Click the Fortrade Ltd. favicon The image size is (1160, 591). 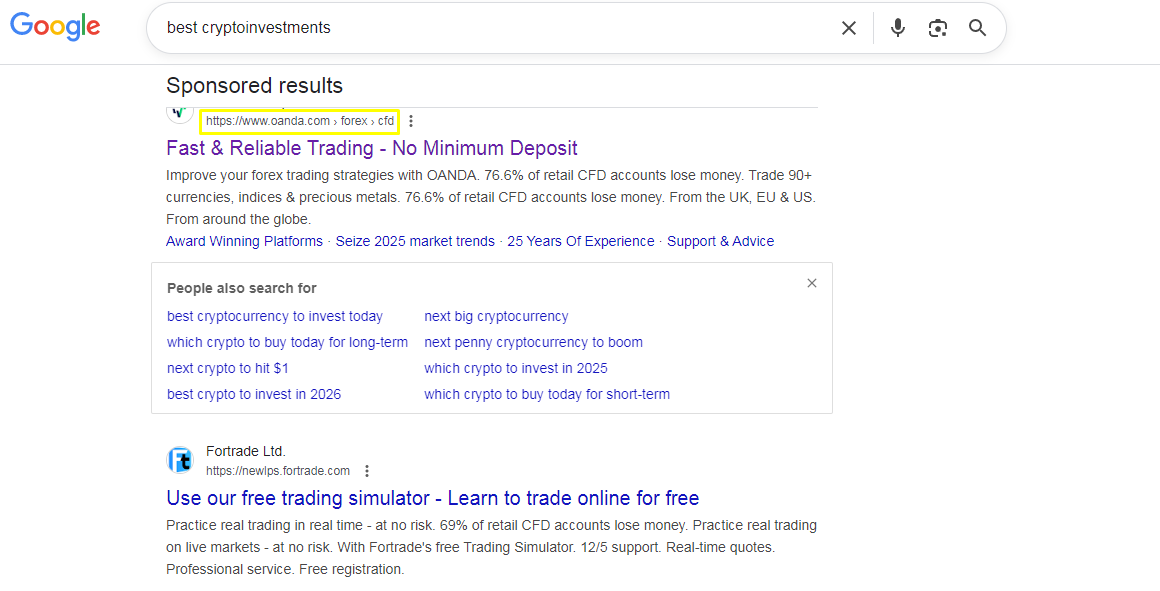(x=180, y=460)
